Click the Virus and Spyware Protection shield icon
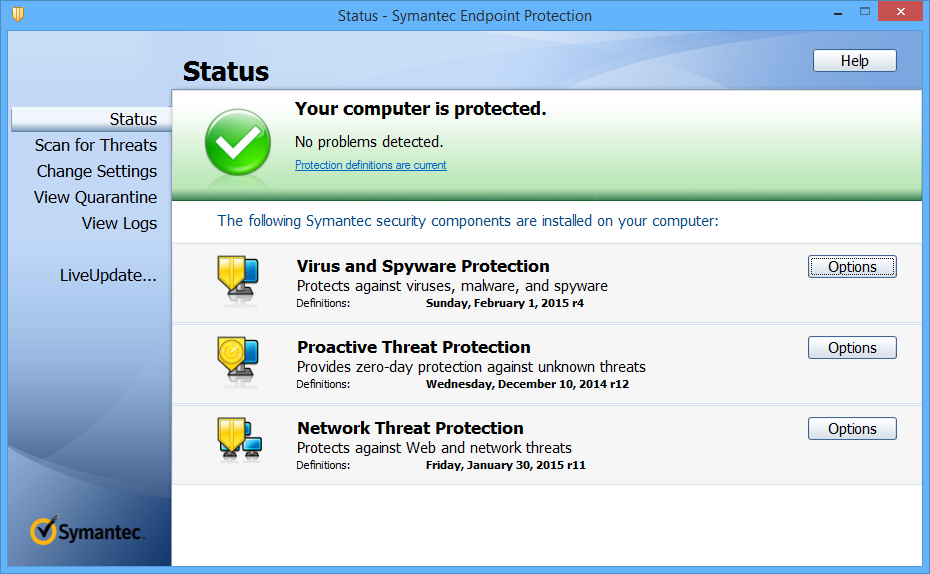 238,278
